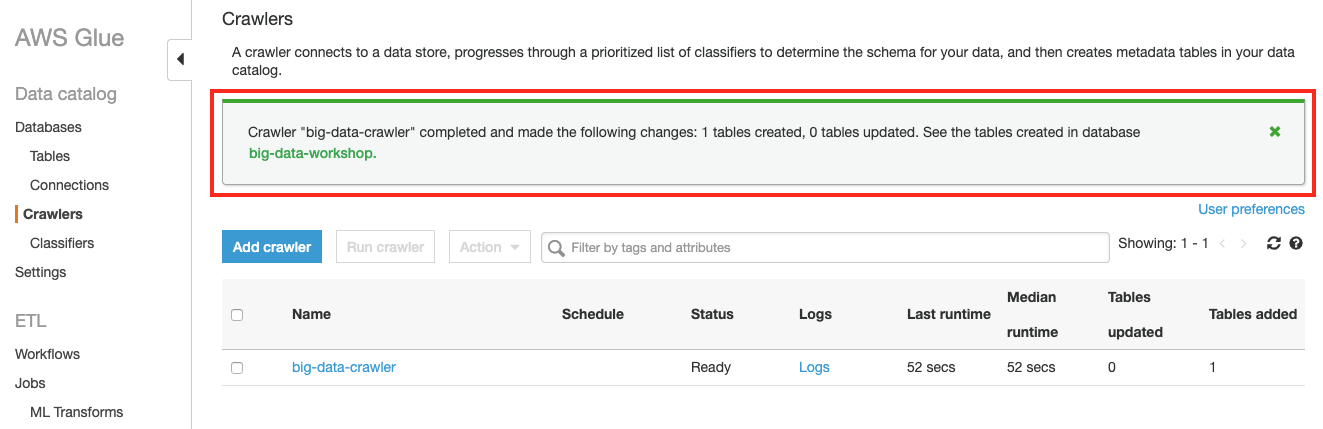The image size is (1323, 429).
Task: Navigate to Tables in Data catalog
Action: pos(50,156)
